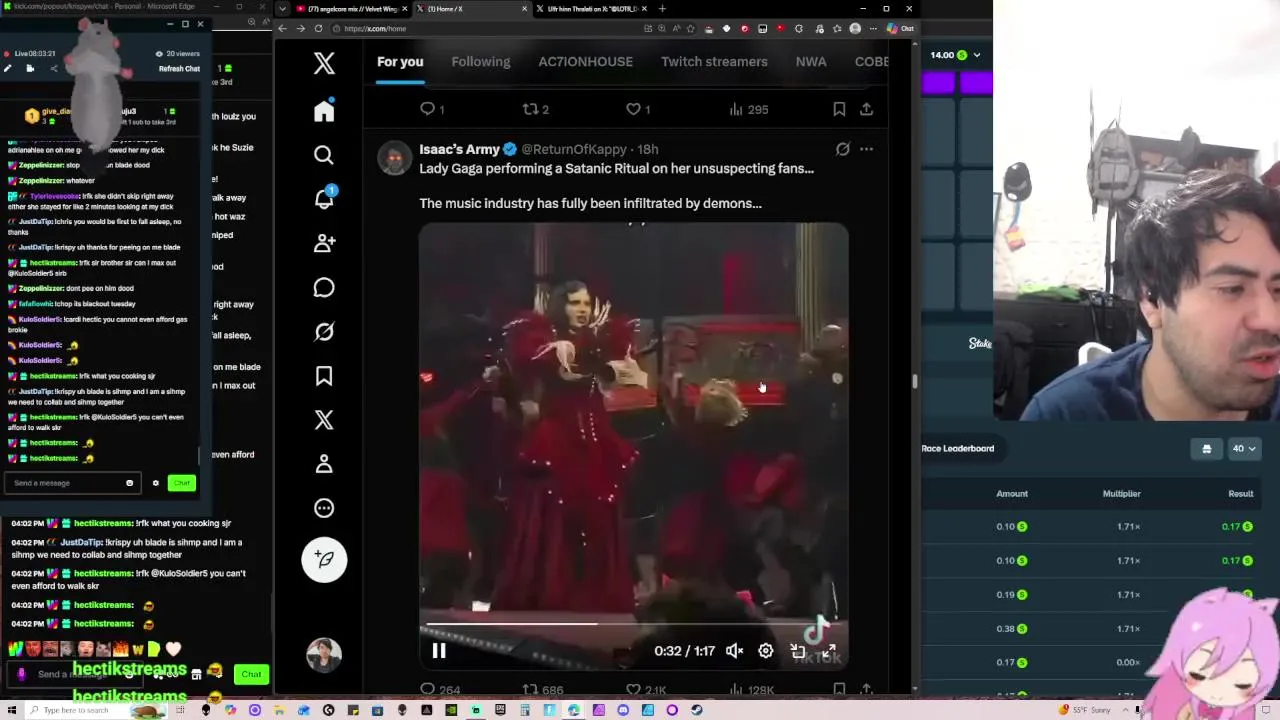Click the X logo at top of sidebar

click(x=324, y=64)
